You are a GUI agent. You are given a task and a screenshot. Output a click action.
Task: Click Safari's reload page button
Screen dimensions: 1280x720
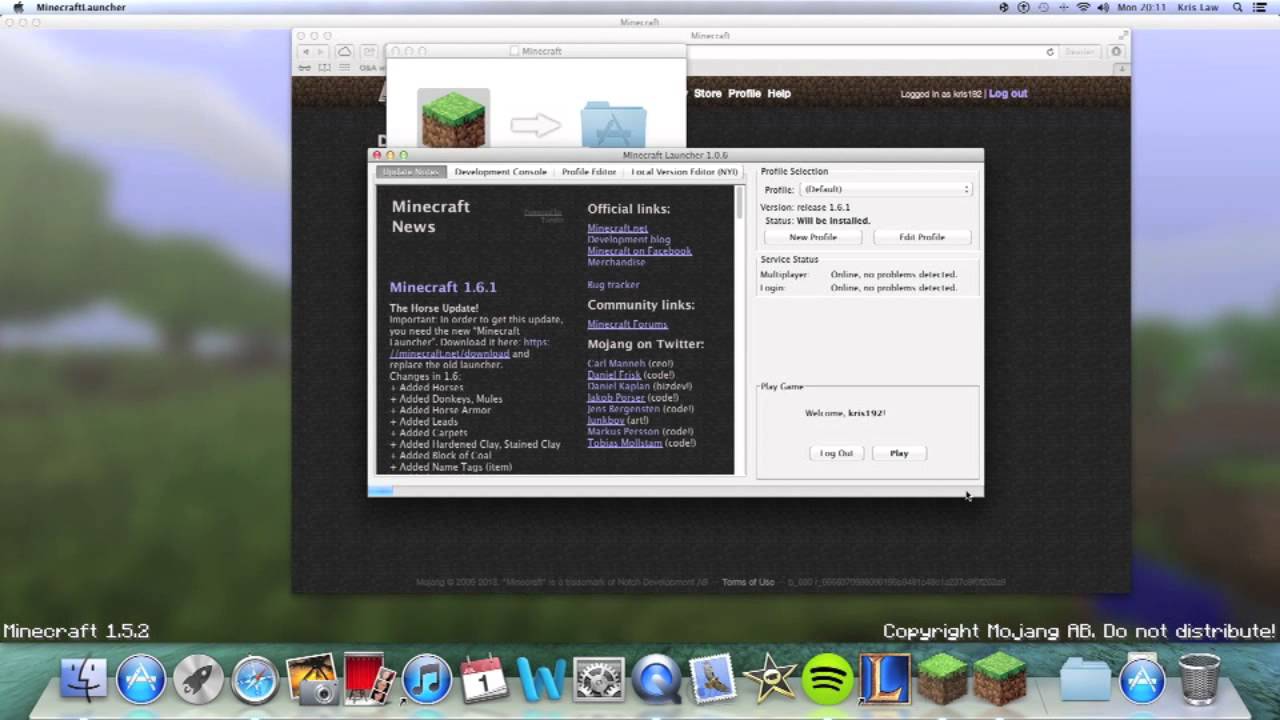1050,52
